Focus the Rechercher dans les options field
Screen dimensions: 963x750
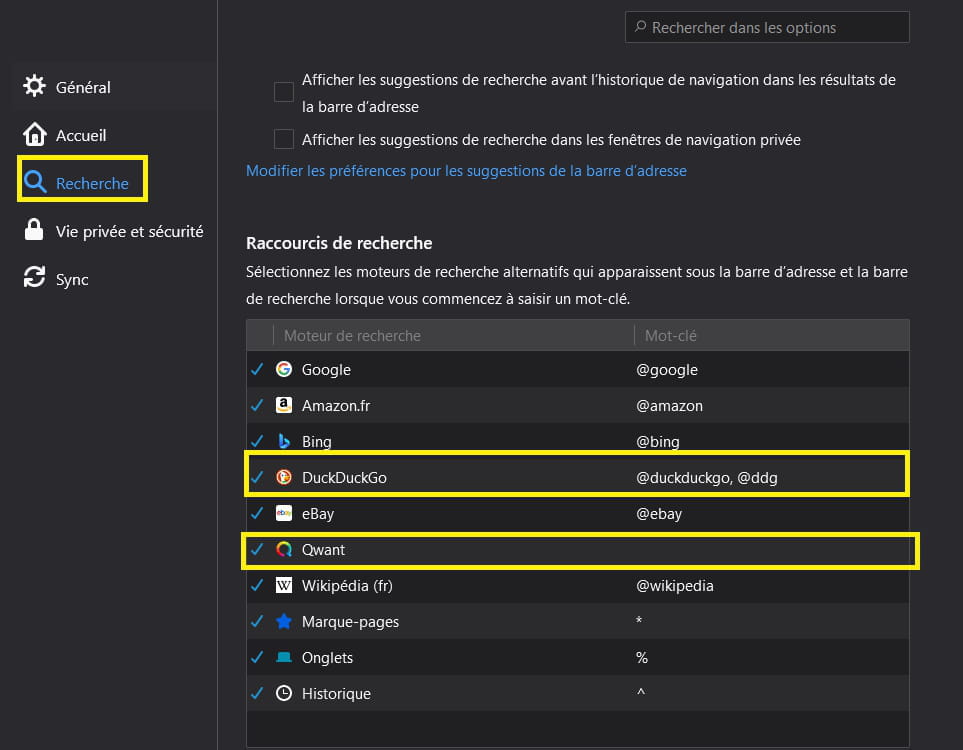[x=767, y=28]
